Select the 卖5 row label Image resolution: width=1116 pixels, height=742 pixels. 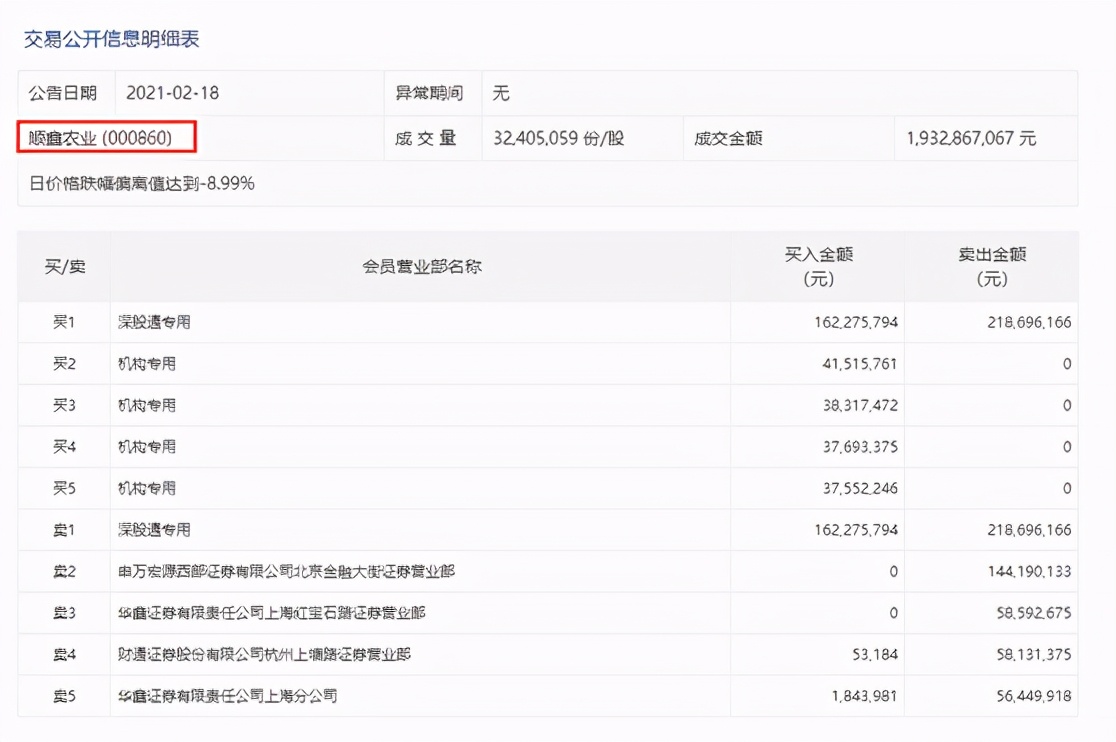[x=64, y=696]
